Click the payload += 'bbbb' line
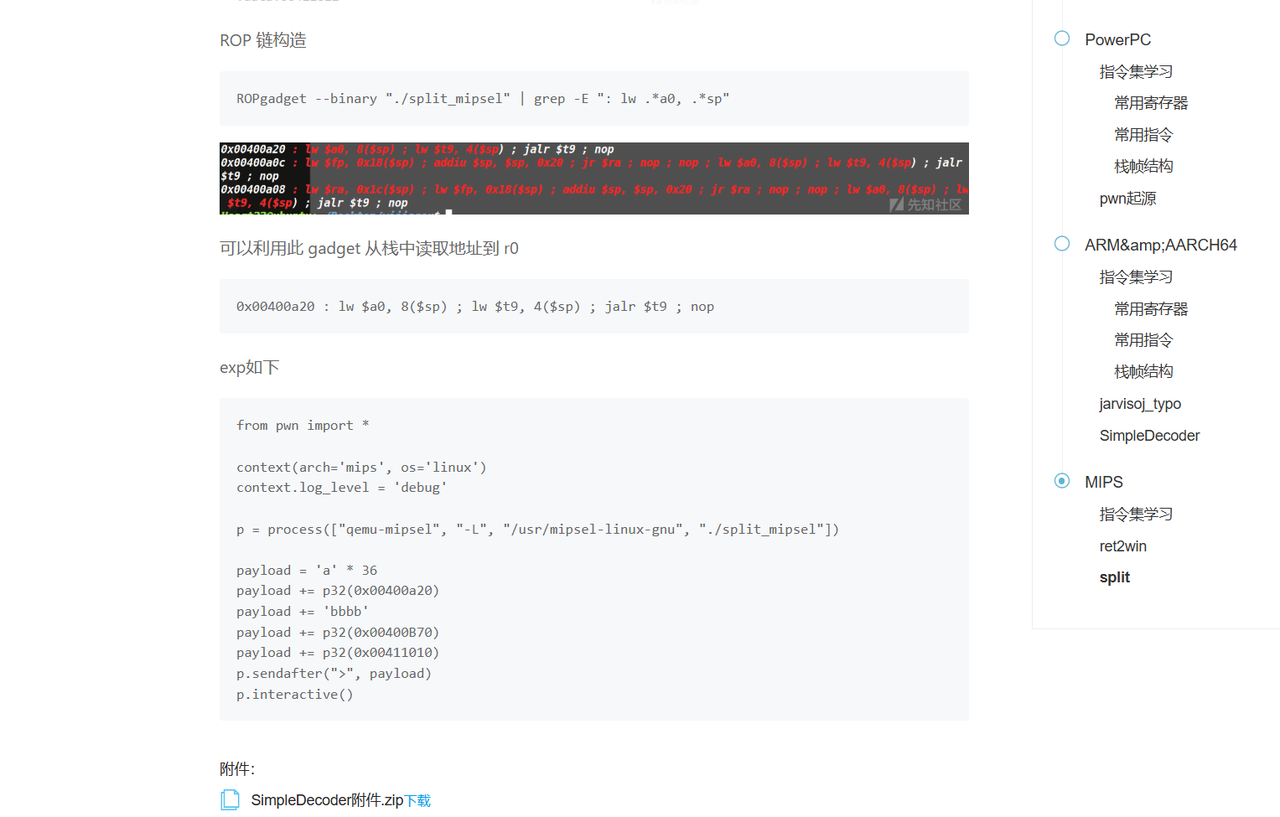The image size is (1280, 817). (303, 611)
